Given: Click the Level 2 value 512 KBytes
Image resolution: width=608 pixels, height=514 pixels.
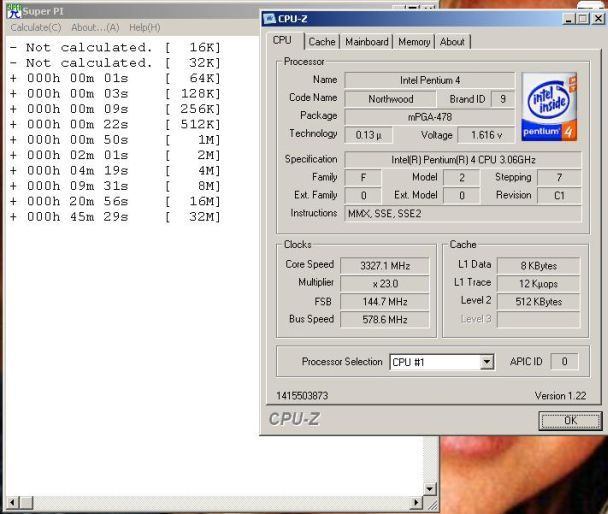Looking at the screenshot, I should click(x=538, y=302).
